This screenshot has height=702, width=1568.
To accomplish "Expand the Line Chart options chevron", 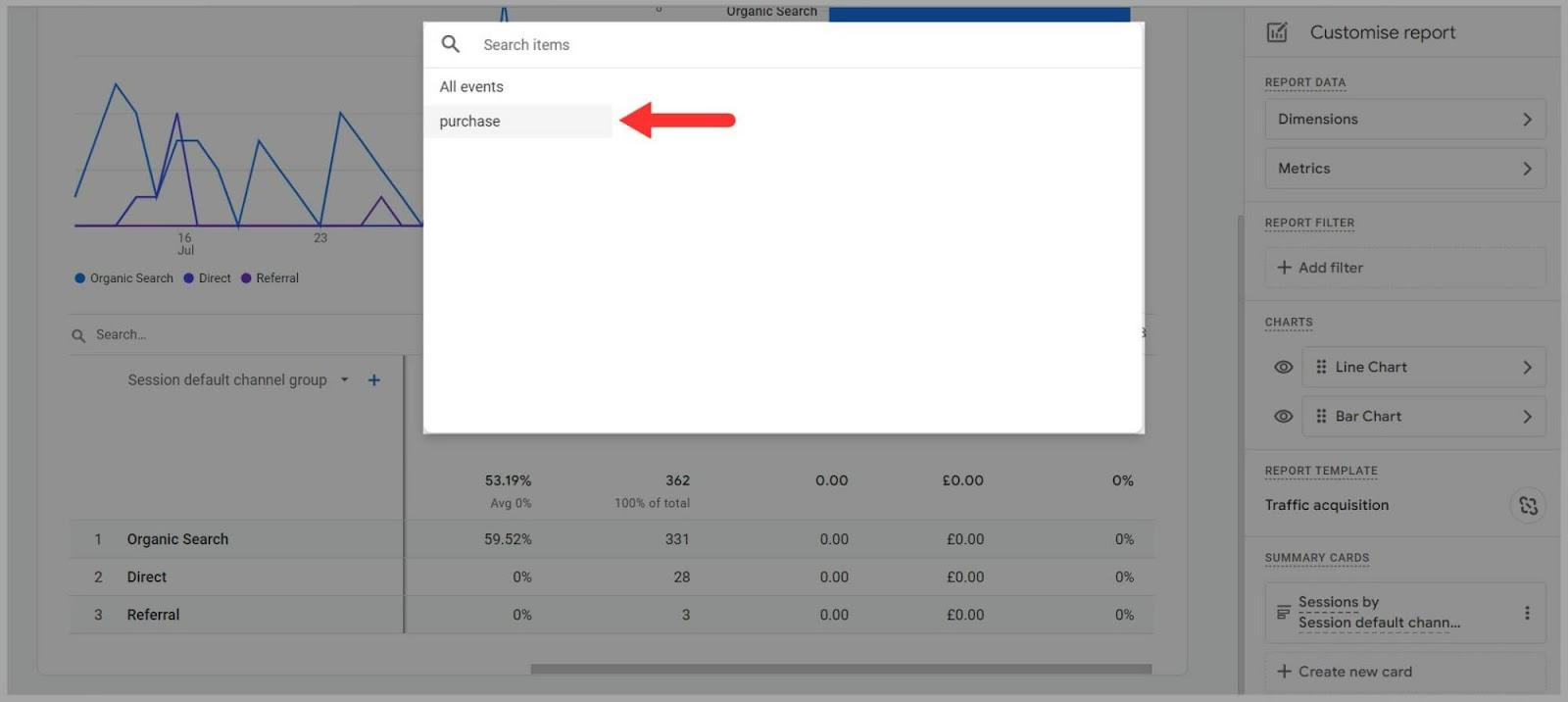I will point(1527,368).
